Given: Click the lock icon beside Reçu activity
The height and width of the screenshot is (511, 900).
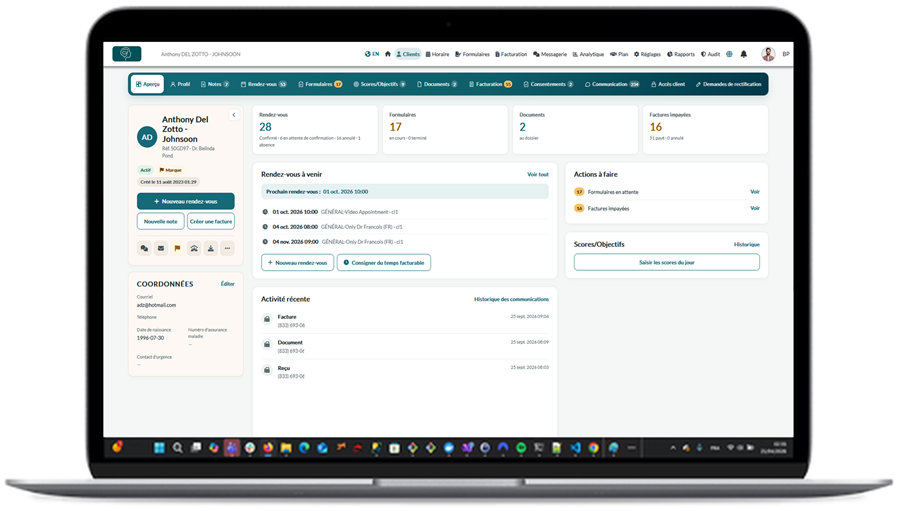Looking at the screenshot, I should click(267, 370).
